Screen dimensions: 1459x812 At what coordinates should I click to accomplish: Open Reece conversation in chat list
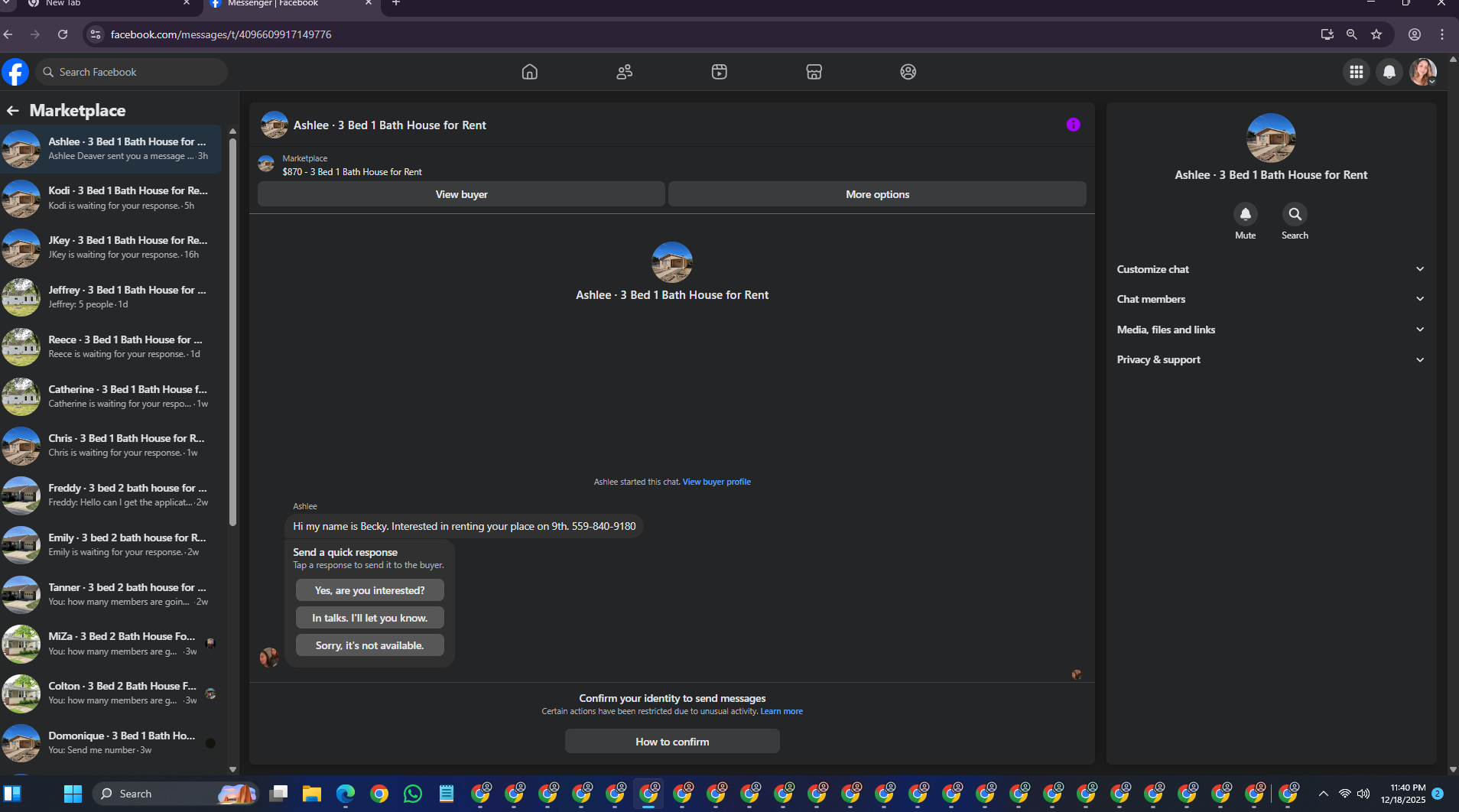(x=112, y=346)
